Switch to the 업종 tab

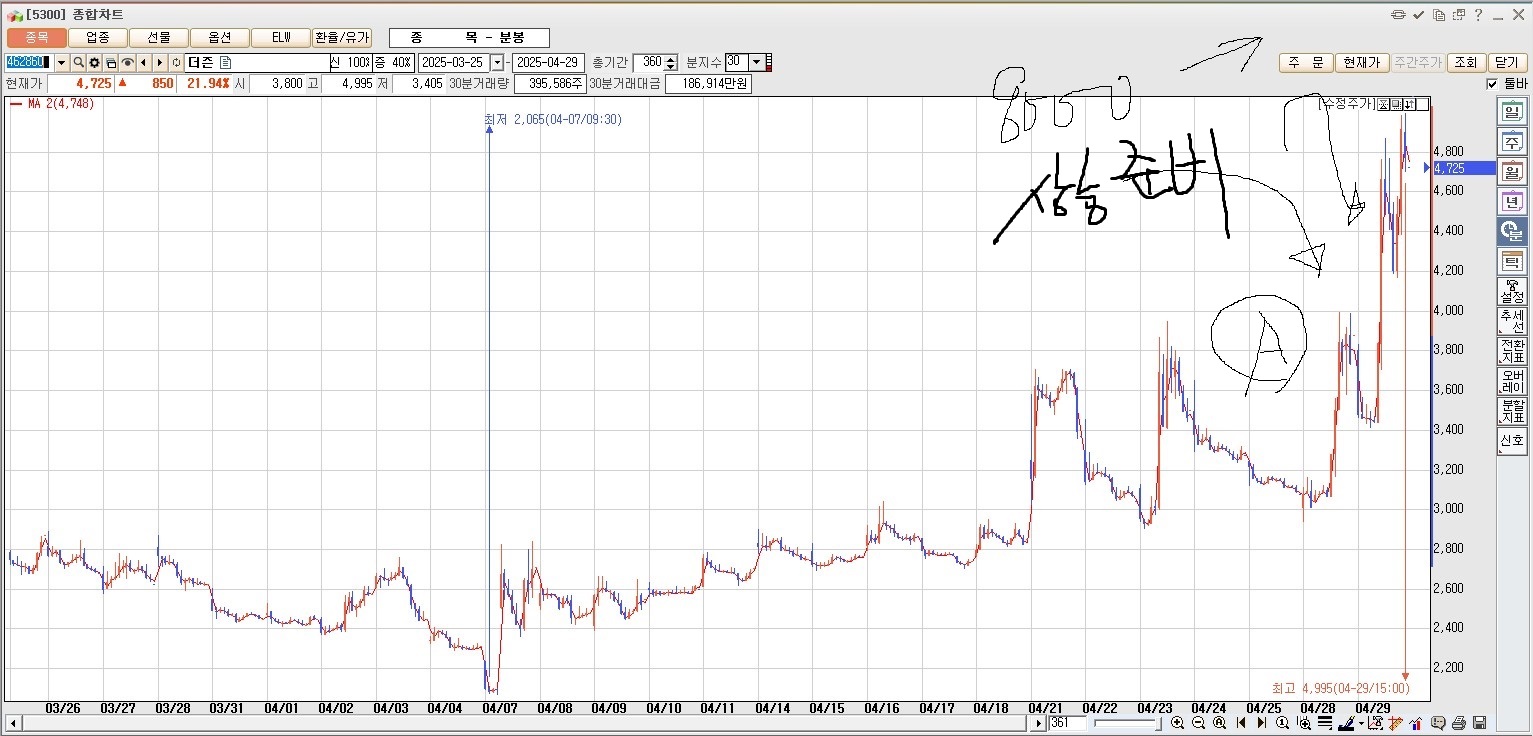[x=98, y=38]
